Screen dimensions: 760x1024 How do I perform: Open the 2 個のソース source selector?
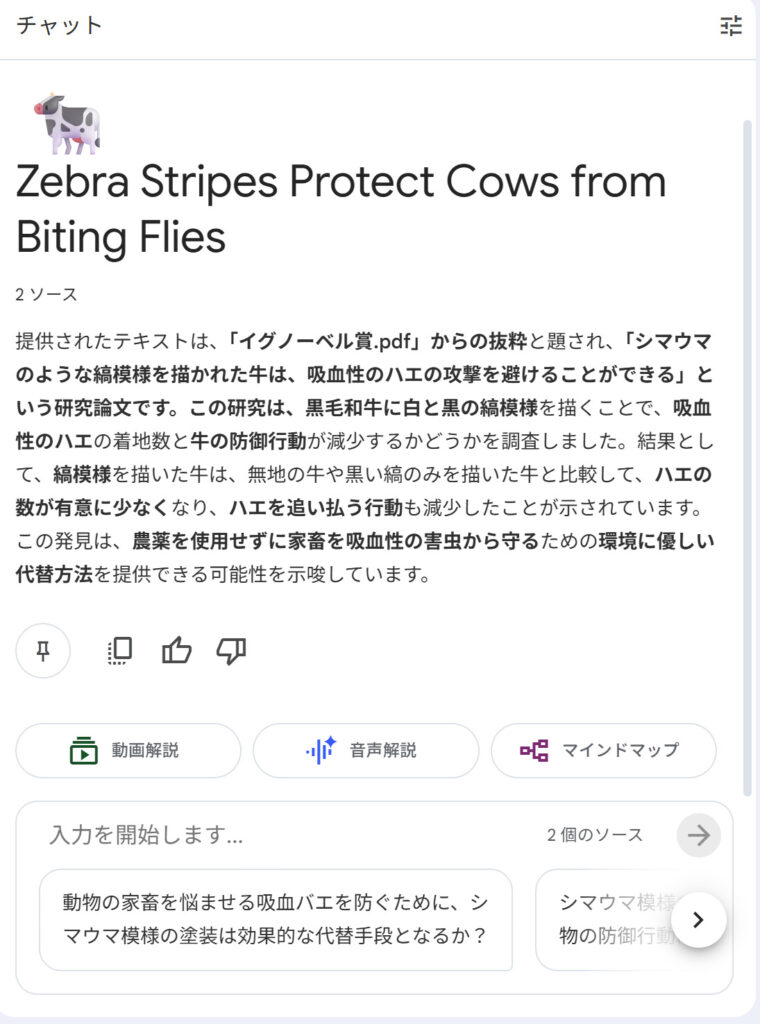click(x=594, y=835)
